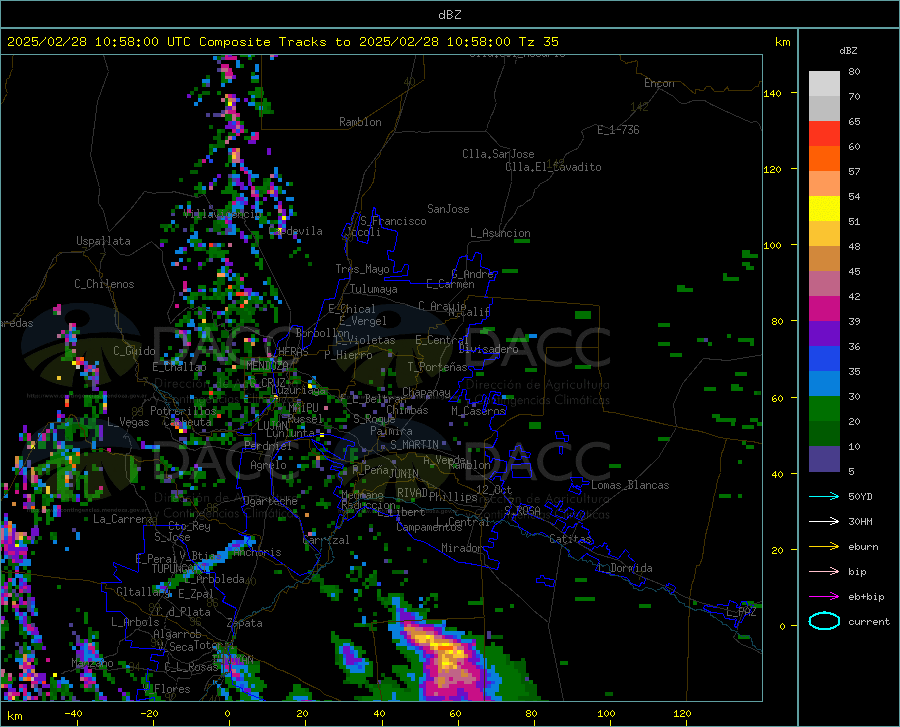Click the 39 dBZ purple legend swatch
The image size is (900, 727).
click(x=824, y=333)
